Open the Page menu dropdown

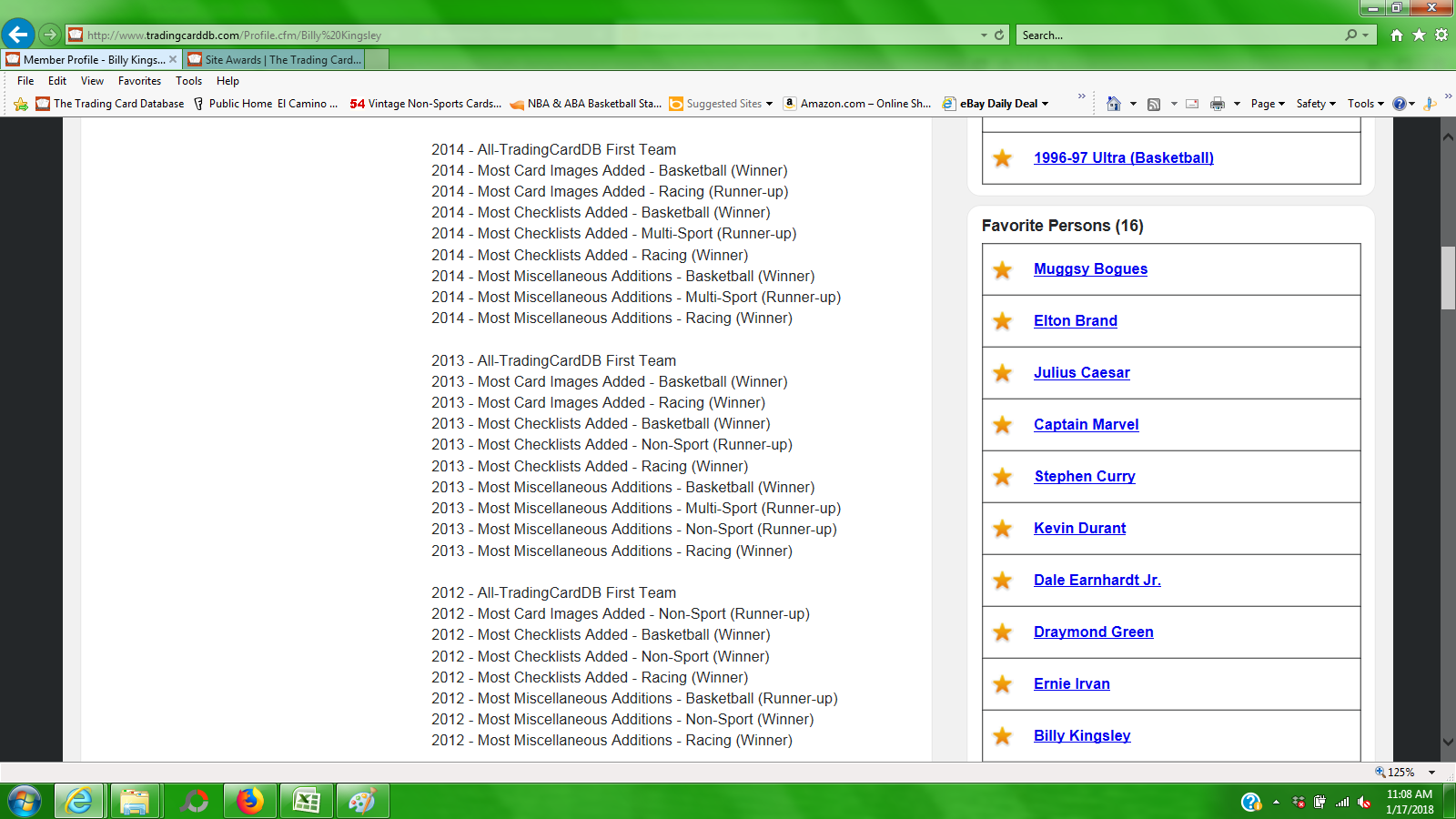click(x=1268, y=104)
